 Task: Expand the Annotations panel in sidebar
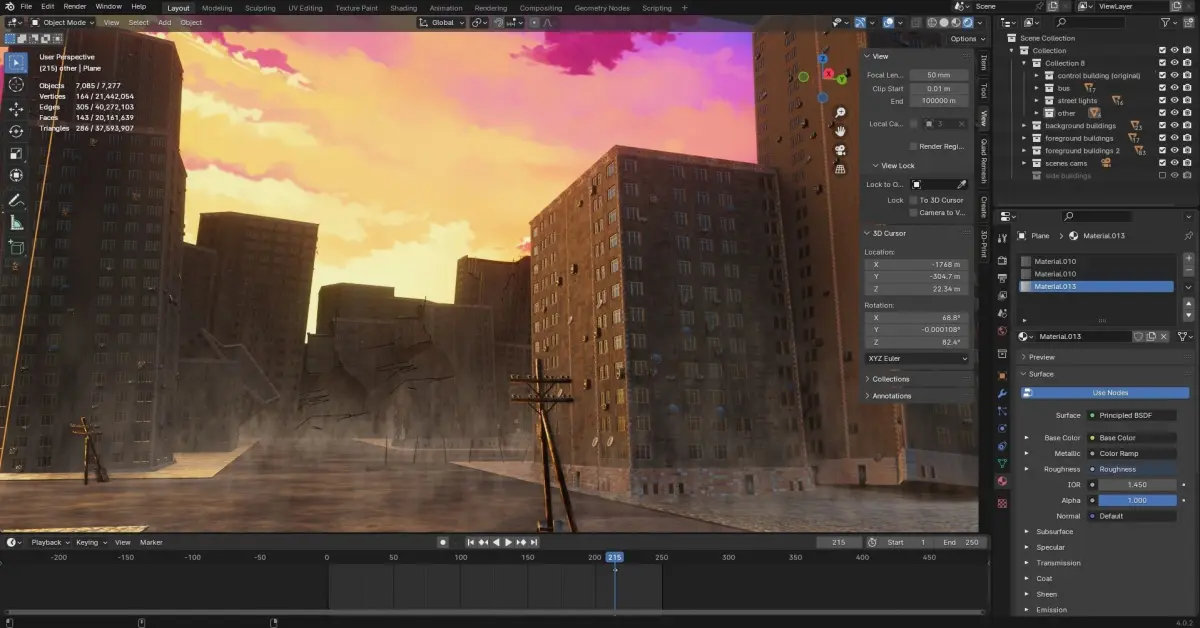pos(892,396)
